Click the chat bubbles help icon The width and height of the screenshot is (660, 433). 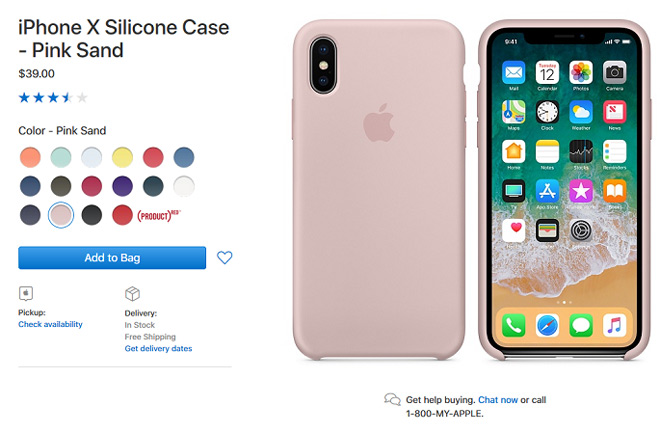click(x=392, y=399)
